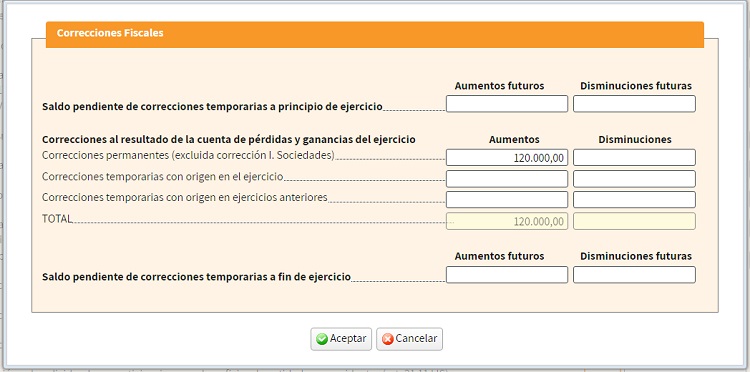
Task: Focus Aumentos futuros field for fin de ejercicio
Action: coord(507,275)
